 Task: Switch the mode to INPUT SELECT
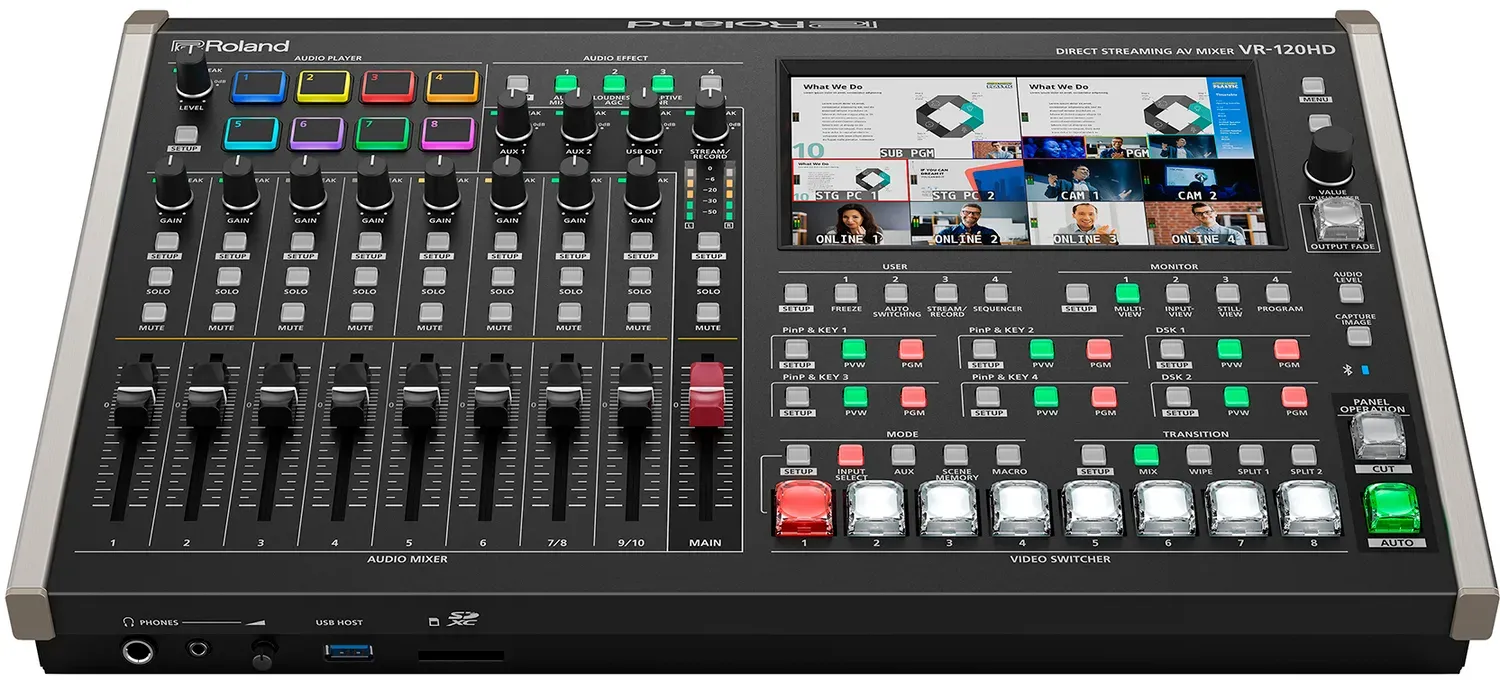[x=851, y=455]
